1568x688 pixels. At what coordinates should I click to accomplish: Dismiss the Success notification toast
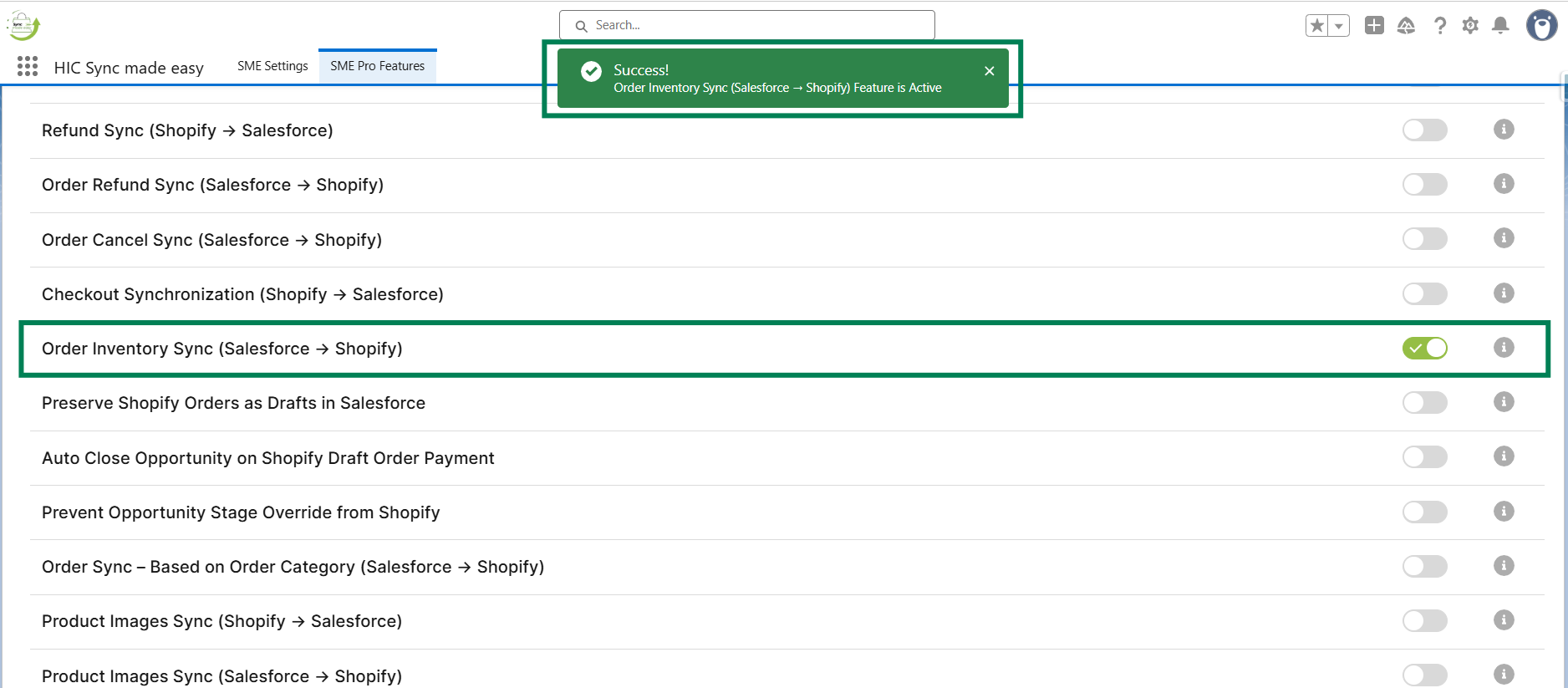[x=989, y=71]
